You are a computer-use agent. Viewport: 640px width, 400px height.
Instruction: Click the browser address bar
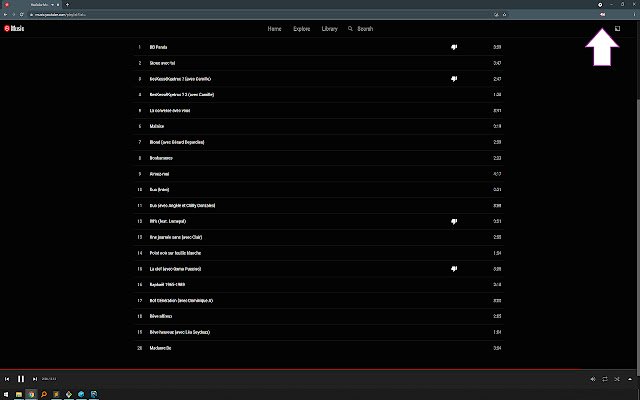[261, 14]
